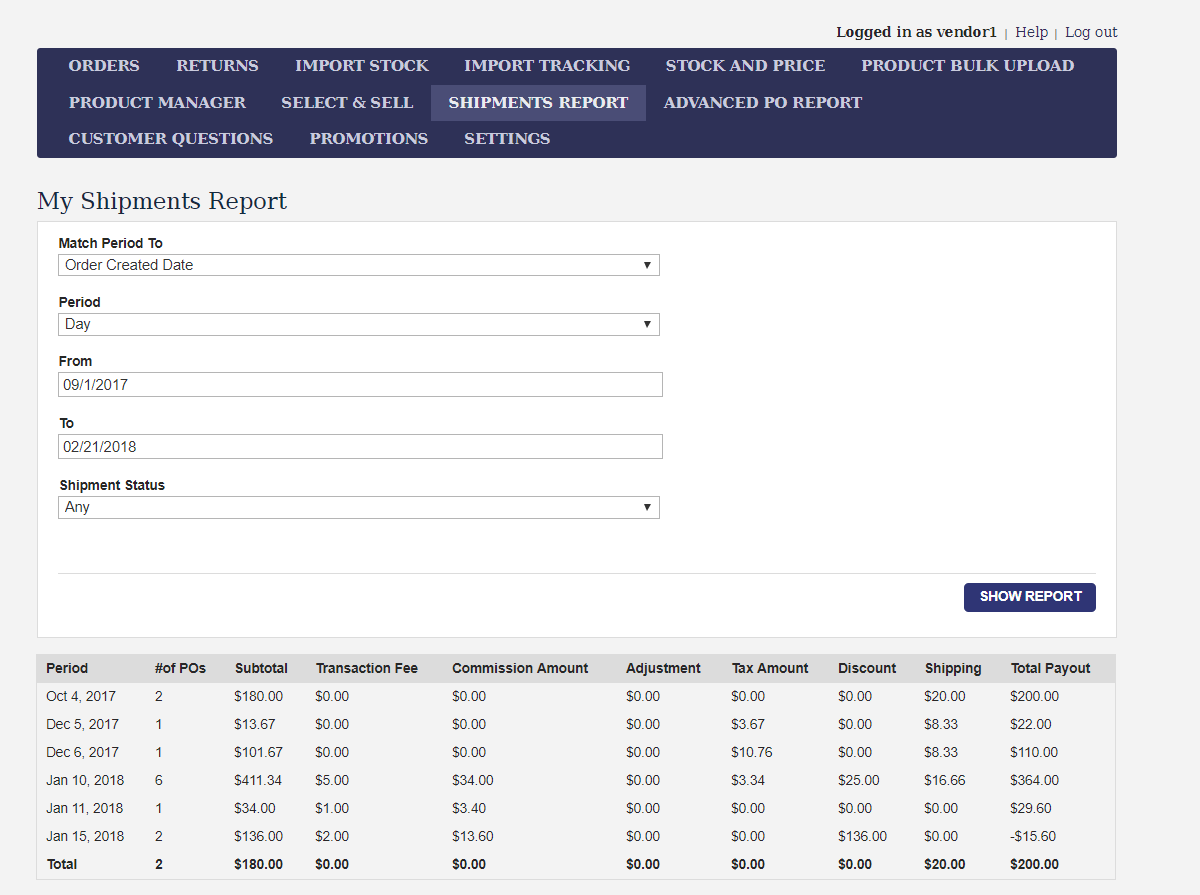1200x895 pixels.
Task: Click the Log out link
Action: [x=1091, y=32]
